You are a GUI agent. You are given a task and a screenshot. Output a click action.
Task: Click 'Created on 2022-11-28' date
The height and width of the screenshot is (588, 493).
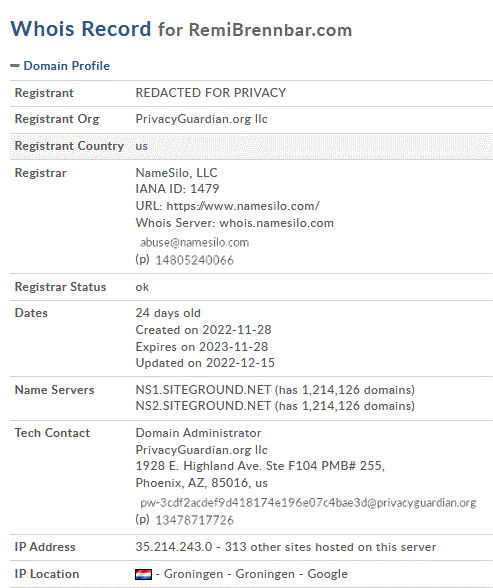point(204,330)
